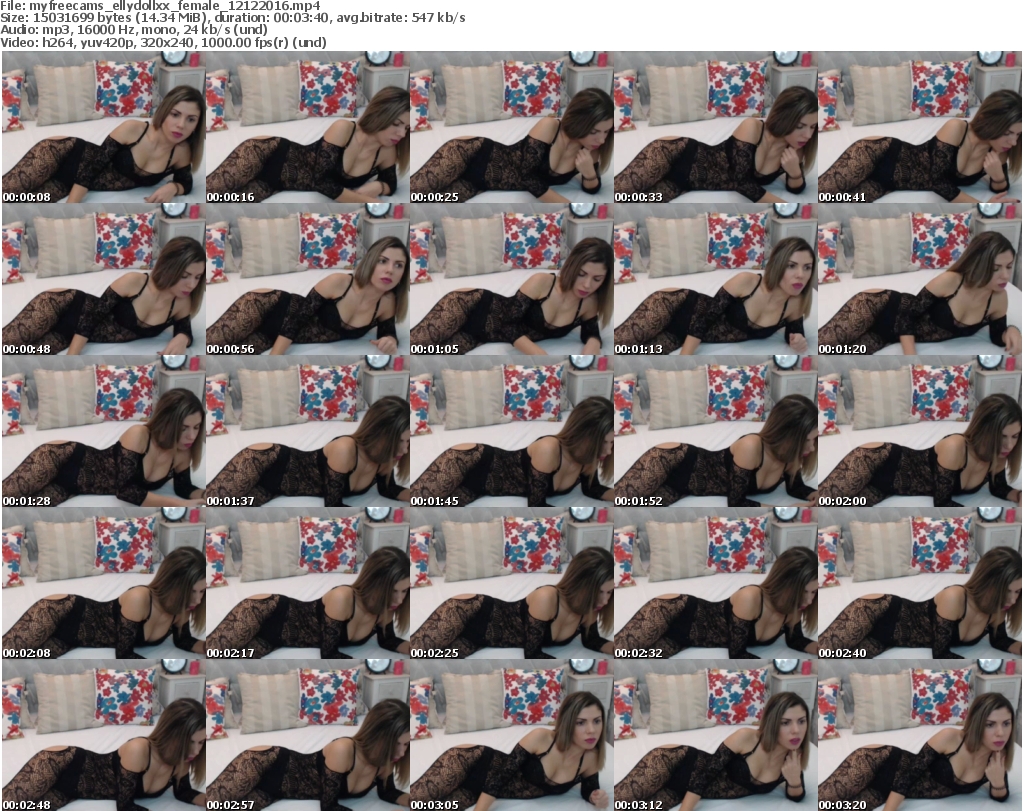Click the Video: h264 info line

pos(163,42)
